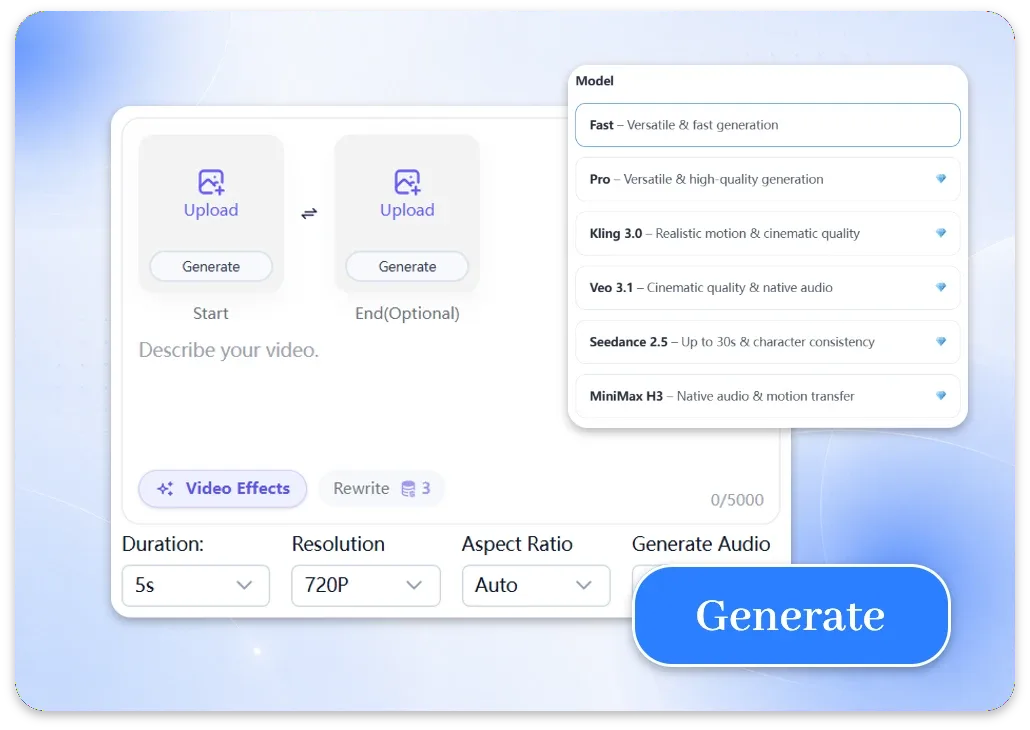Click the diamond icon on MiniMax H3 row
1030x730 pixels.
[x=941, y=396]
